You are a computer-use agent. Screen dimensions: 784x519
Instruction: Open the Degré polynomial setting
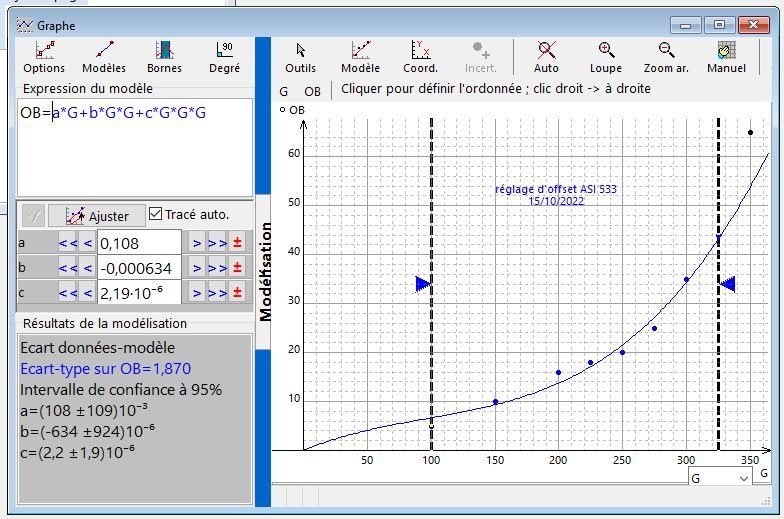point(224,57)
